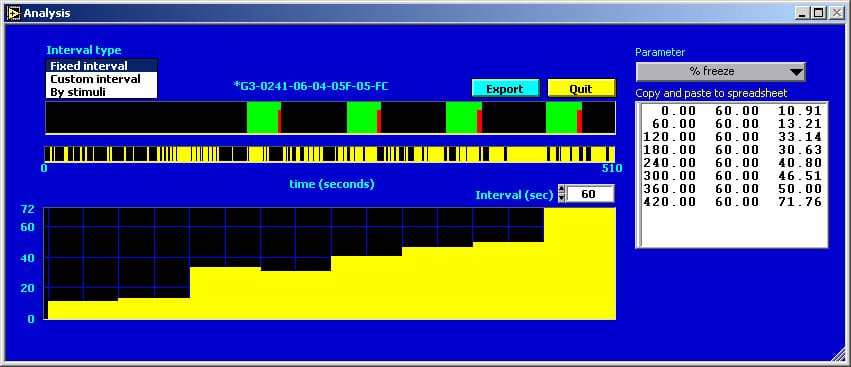
Task: Click the third green stimulus block
Action: (x=461, y=117)
